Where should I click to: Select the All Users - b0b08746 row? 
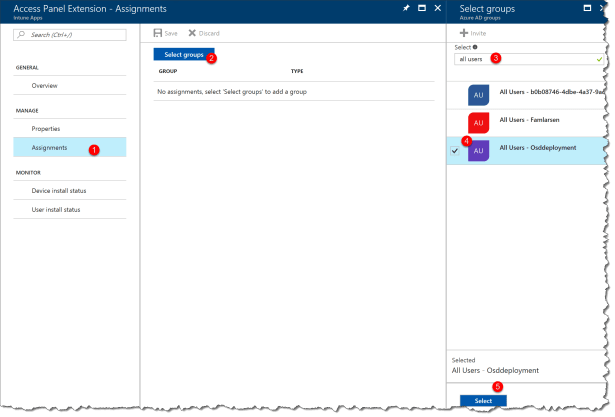pos(528,95)
